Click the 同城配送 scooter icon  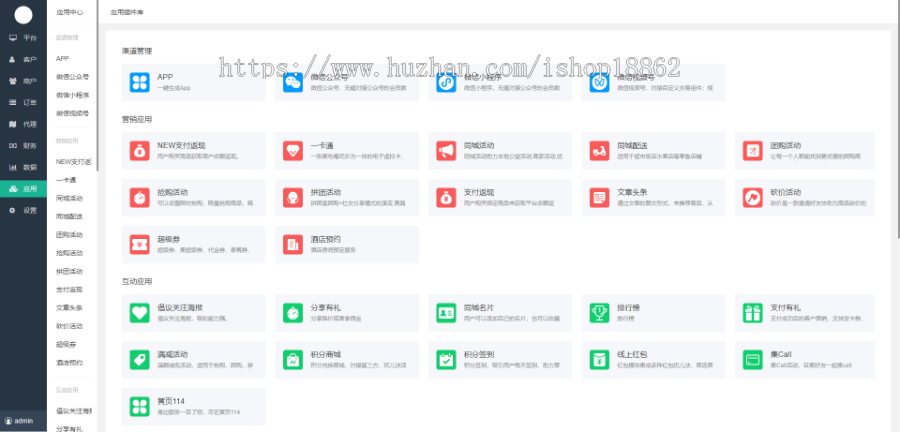(599, 151)
